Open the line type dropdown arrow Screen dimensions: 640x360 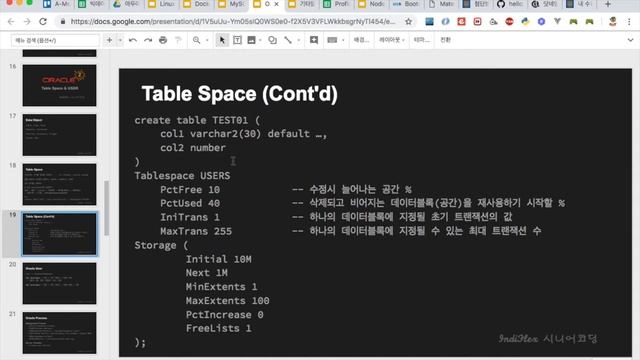pyautogui.click(x=298, y=40)
